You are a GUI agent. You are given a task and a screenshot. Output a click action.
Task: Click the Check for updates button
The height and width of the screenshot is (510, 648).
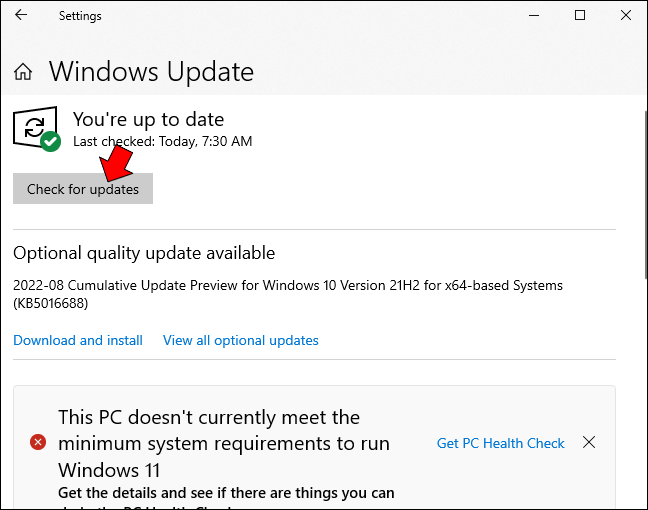coord(83,188)
